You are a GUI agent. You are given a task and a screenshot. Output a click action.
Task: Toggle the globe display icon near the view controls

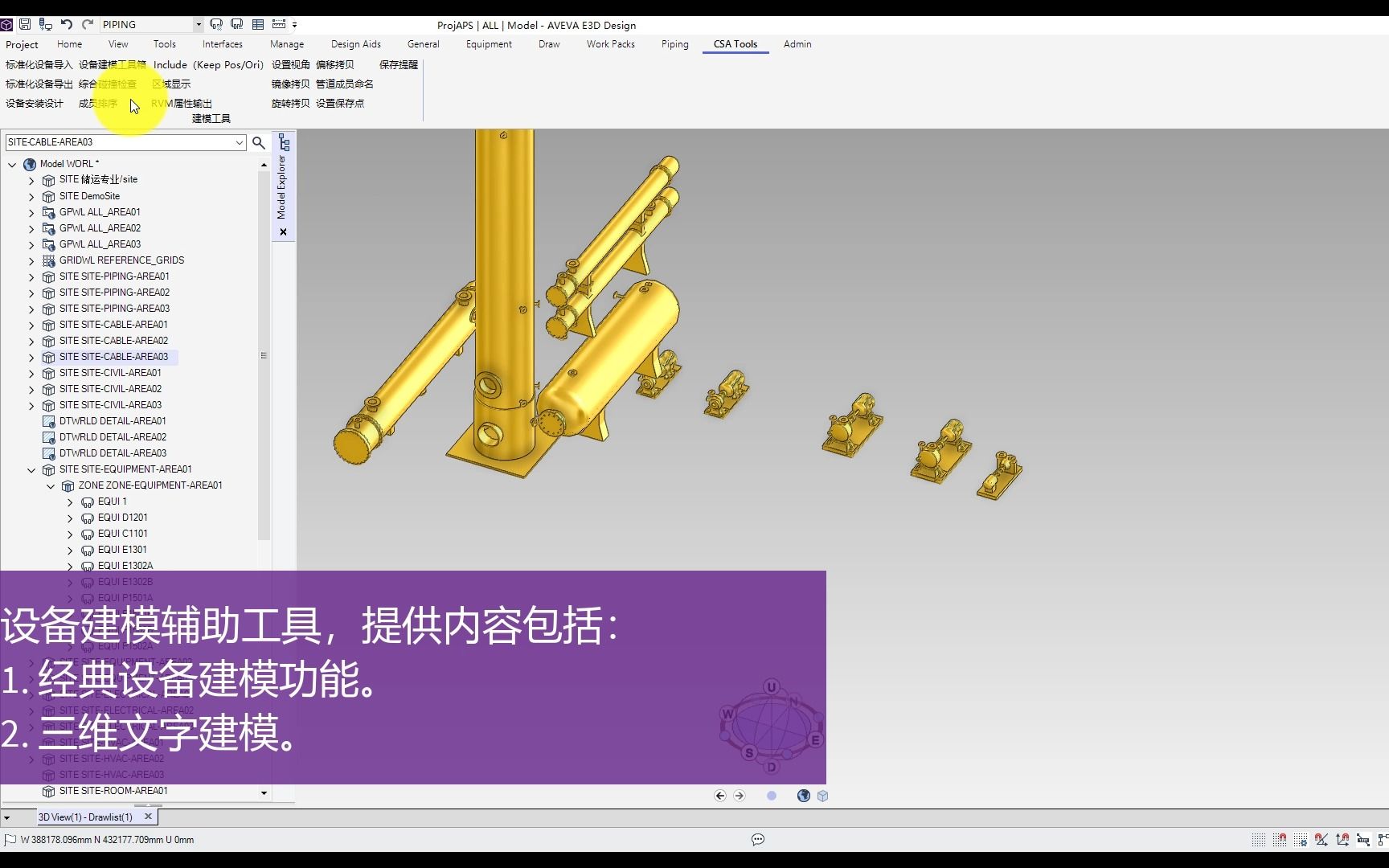[803, 796]
